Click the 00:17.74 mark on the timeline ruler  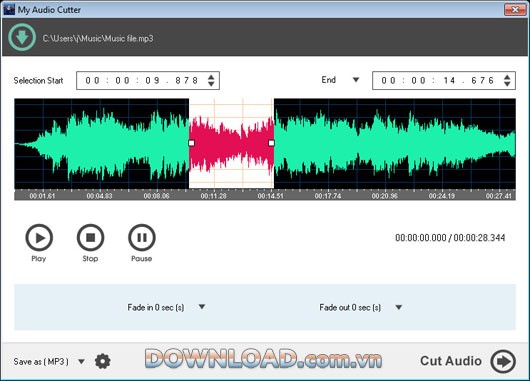(328, 196)
